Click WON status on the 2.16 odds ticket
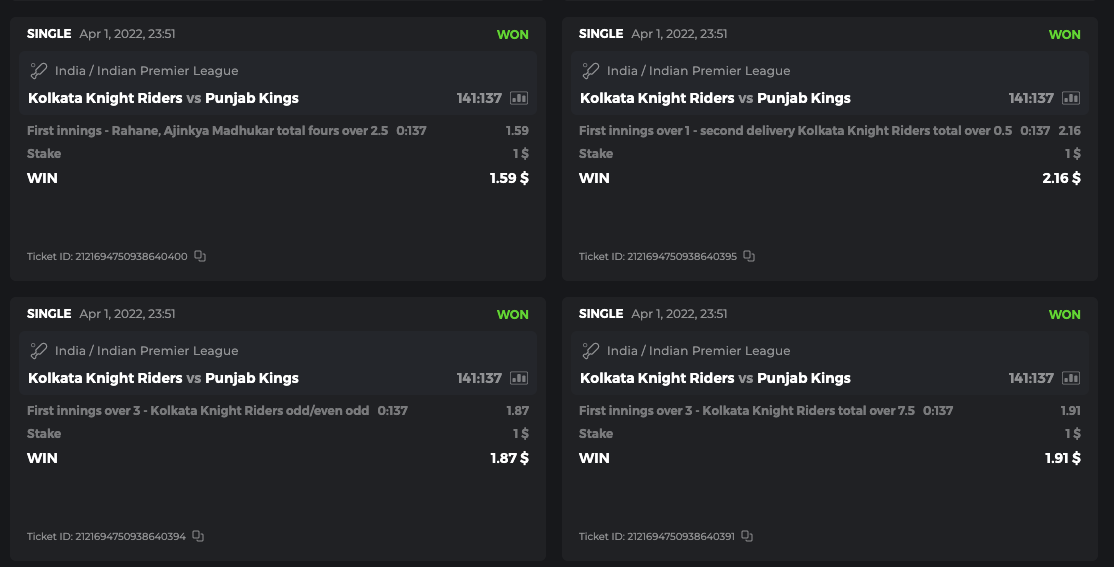 [1064, 34]
